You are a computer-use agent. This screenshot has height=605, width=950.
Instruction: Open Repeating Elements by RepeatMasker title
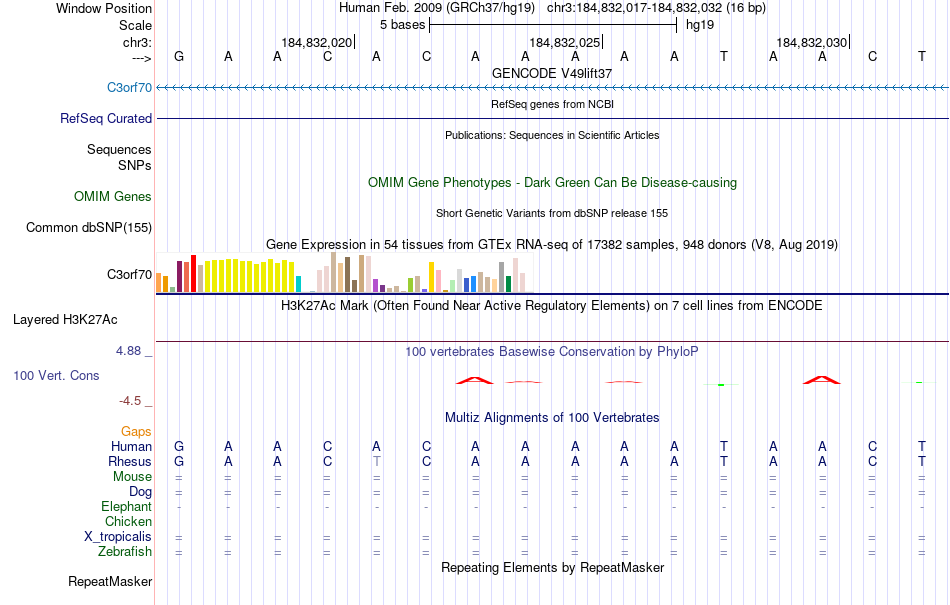(552, 567)
